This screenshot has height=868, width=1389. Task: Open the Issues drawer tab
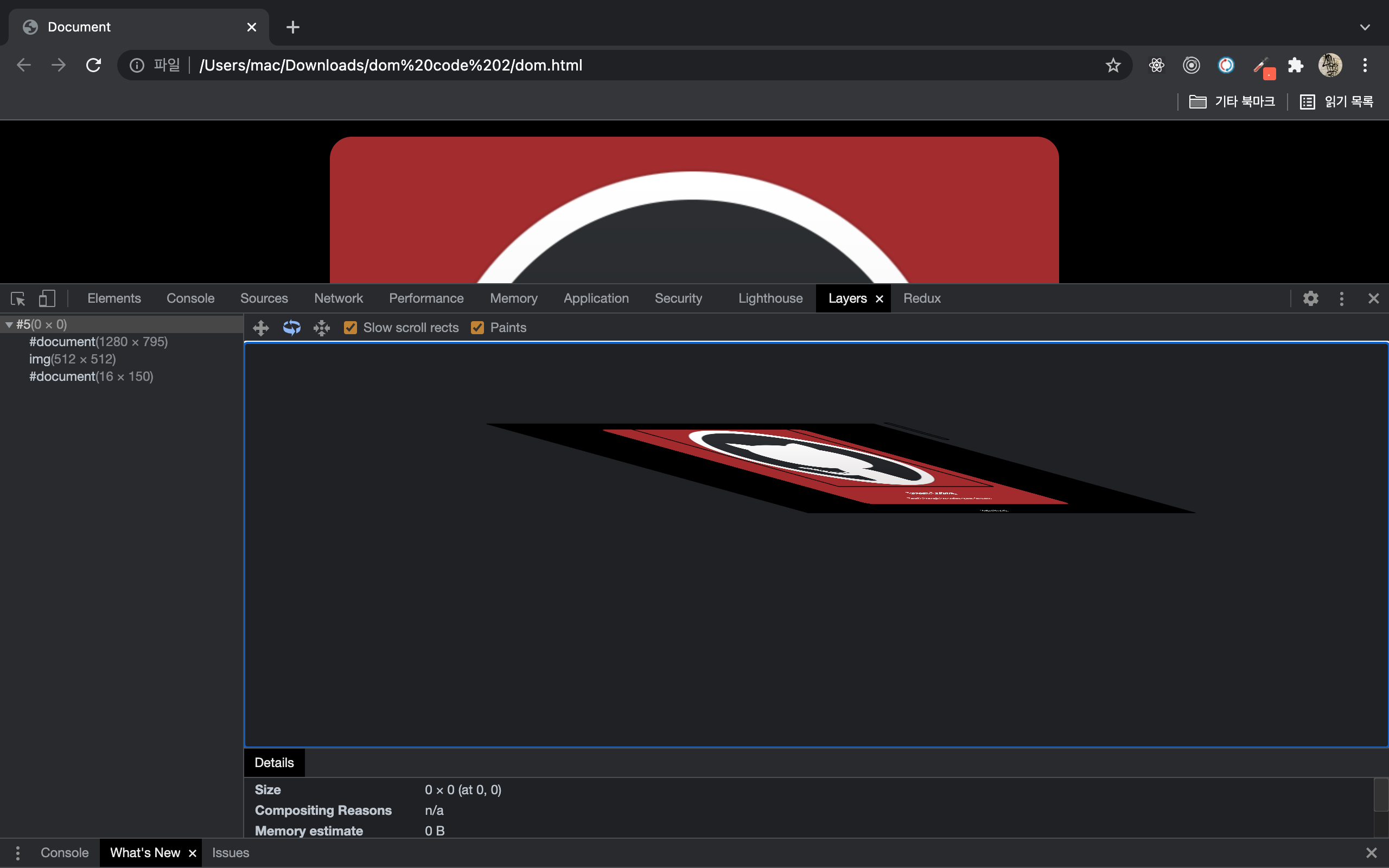[230, 852]
